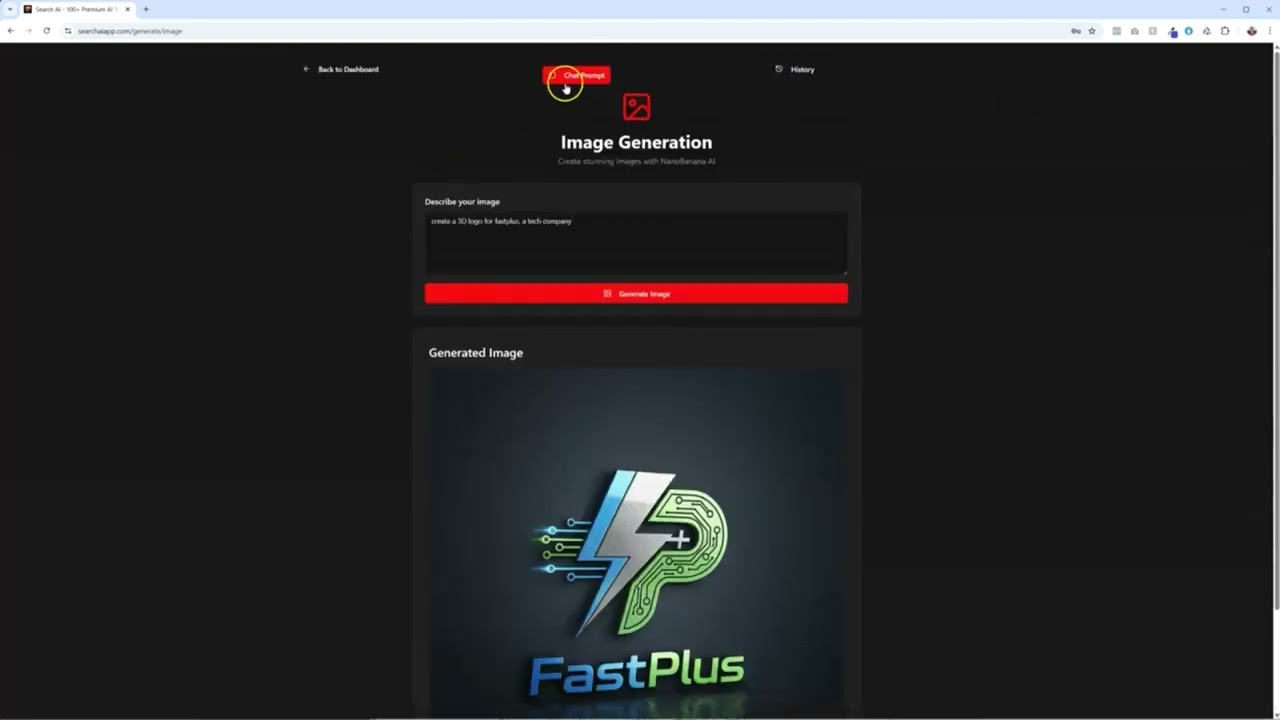
Task: Click into the Describe your image text box
Action: [x=636, y=243]
